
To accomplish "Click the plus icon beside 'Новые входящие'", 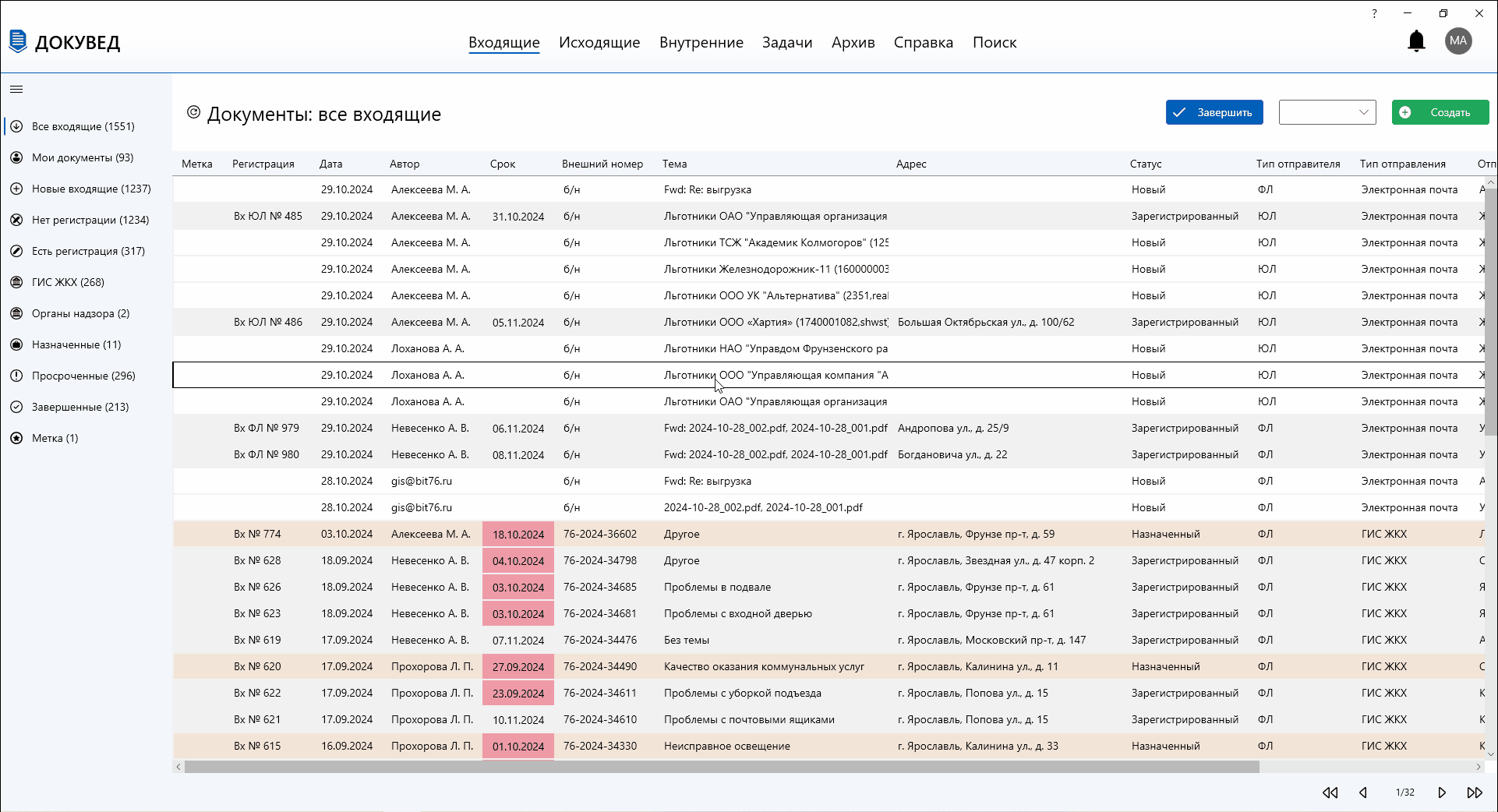I will tap(16, 189).
